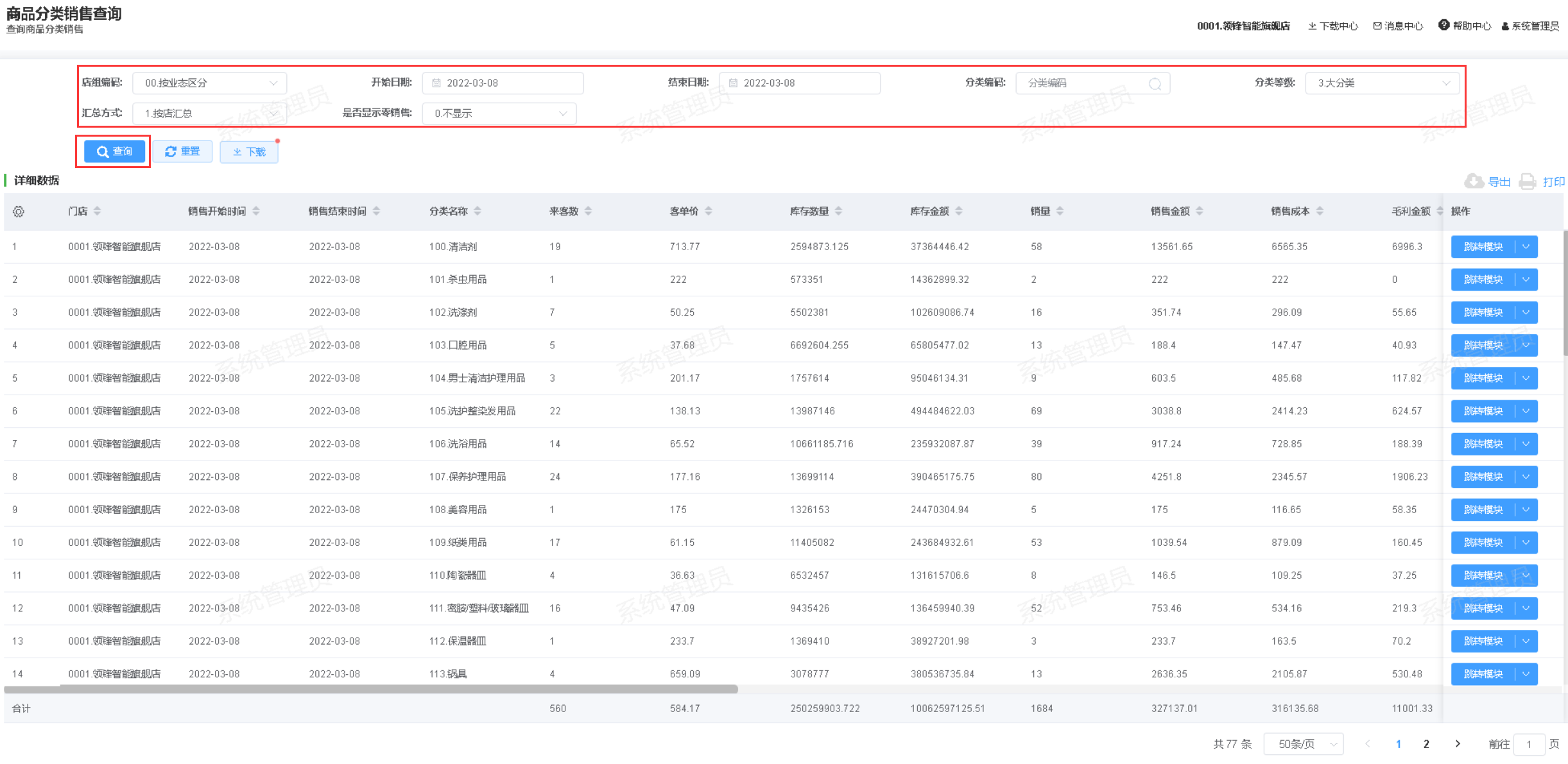
Task: Click the cloud export icon
Action: (1474, 182)
